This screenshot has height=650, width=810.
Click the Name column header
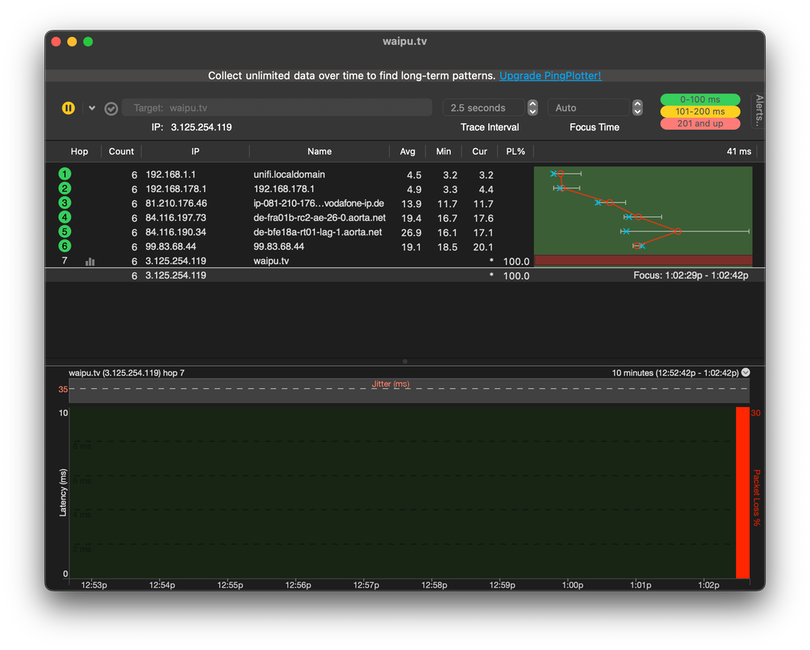(319, 151)
